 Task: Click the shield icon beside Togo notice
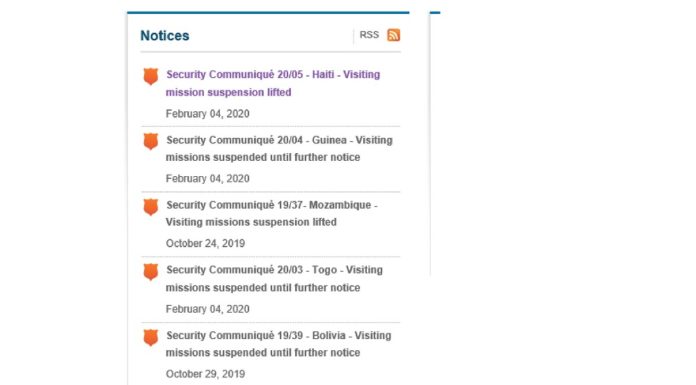point(151,272)
